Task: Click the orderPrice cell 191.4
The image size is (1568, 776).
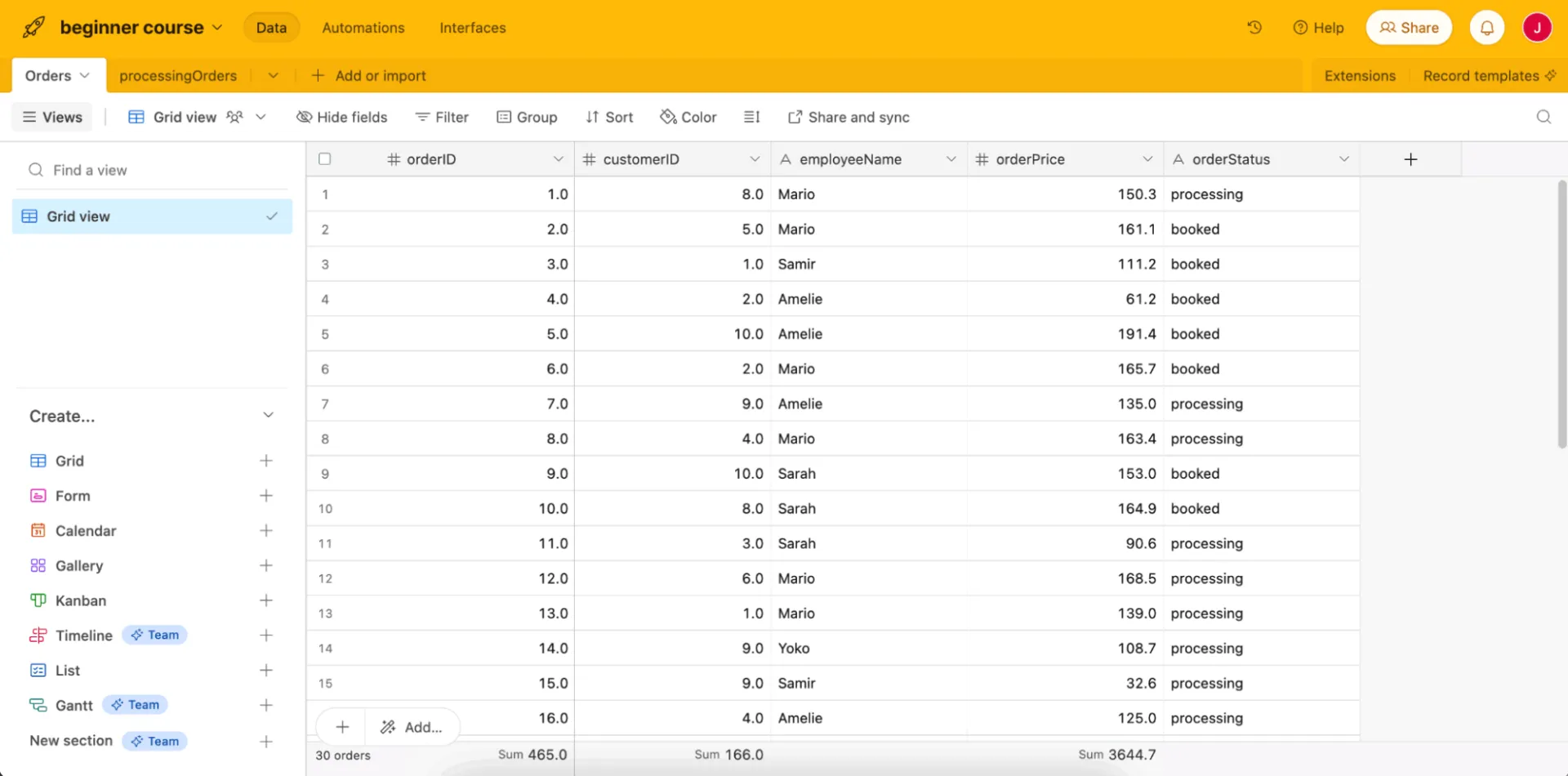Action: (1065, 334)
